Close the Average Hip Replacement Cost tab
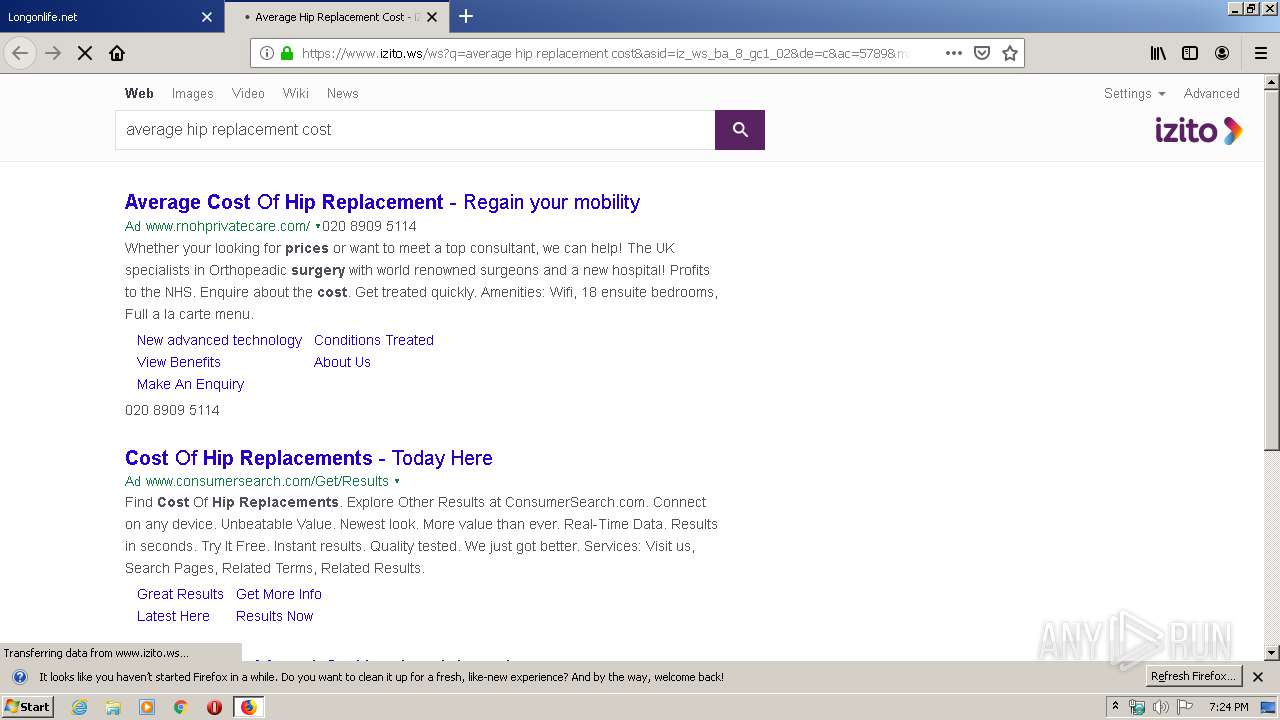 pyautogui.click(x=432, y=17)
